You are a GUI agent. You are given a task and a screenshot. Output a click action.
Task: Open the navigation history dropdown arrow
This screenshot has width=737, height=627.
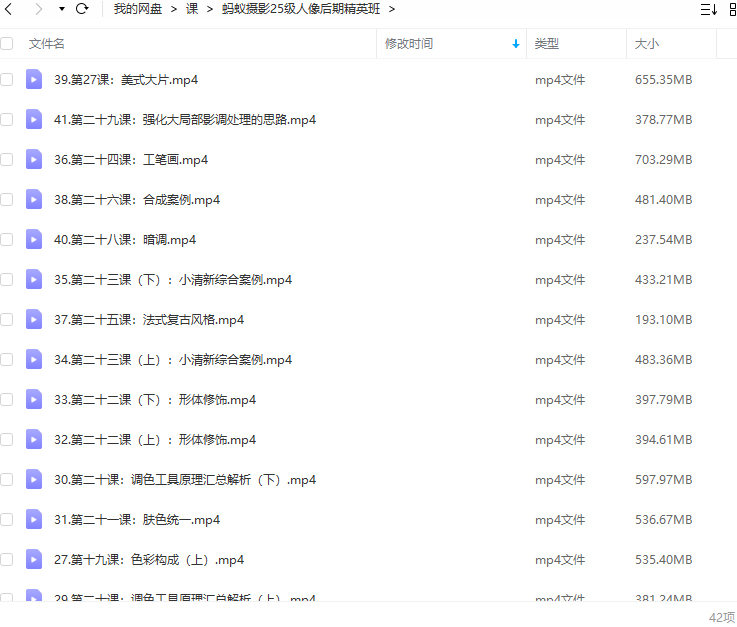click(61, 9)
